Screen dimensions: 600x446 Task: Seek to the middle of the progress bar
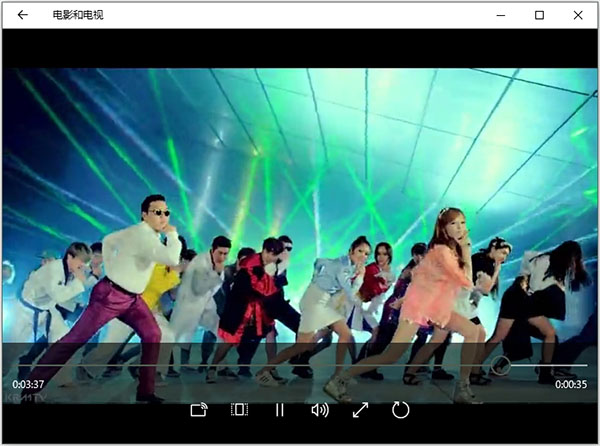point(302,366)
